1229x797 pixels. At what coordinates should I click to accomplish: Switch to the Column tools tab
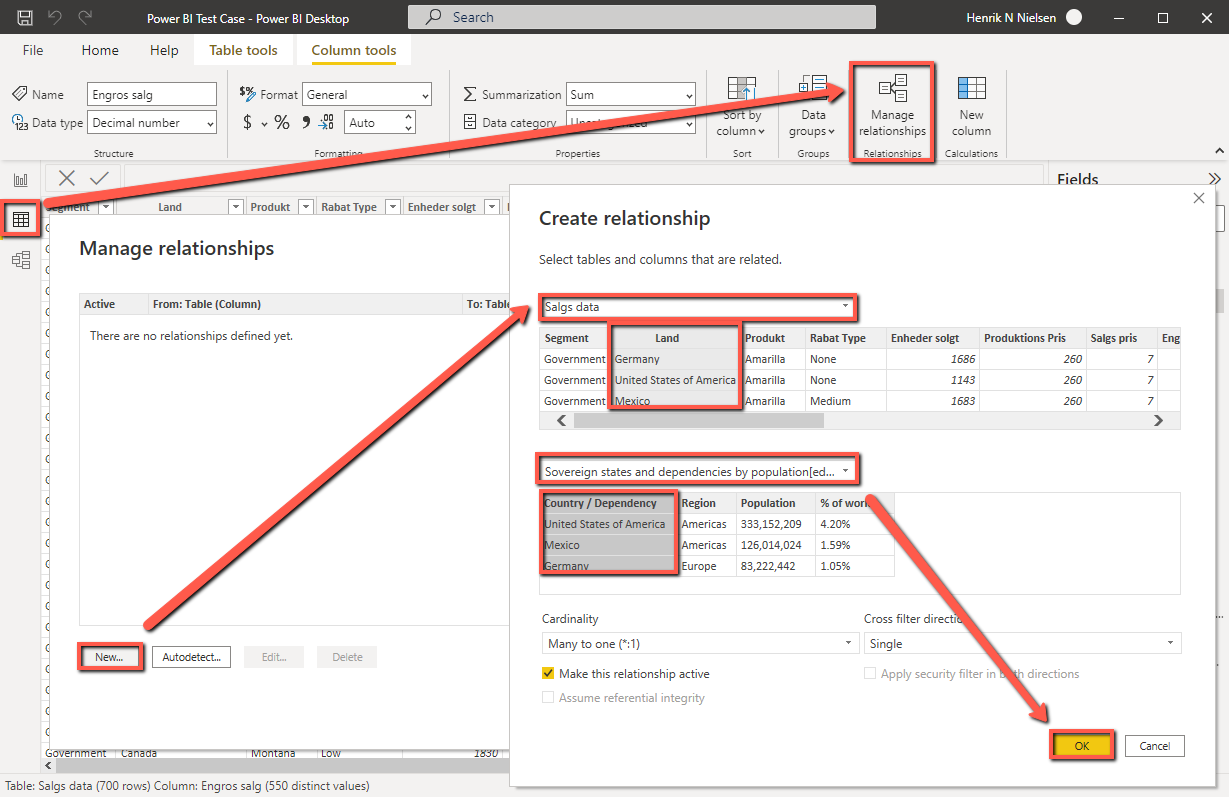click(x=354, y=50)
